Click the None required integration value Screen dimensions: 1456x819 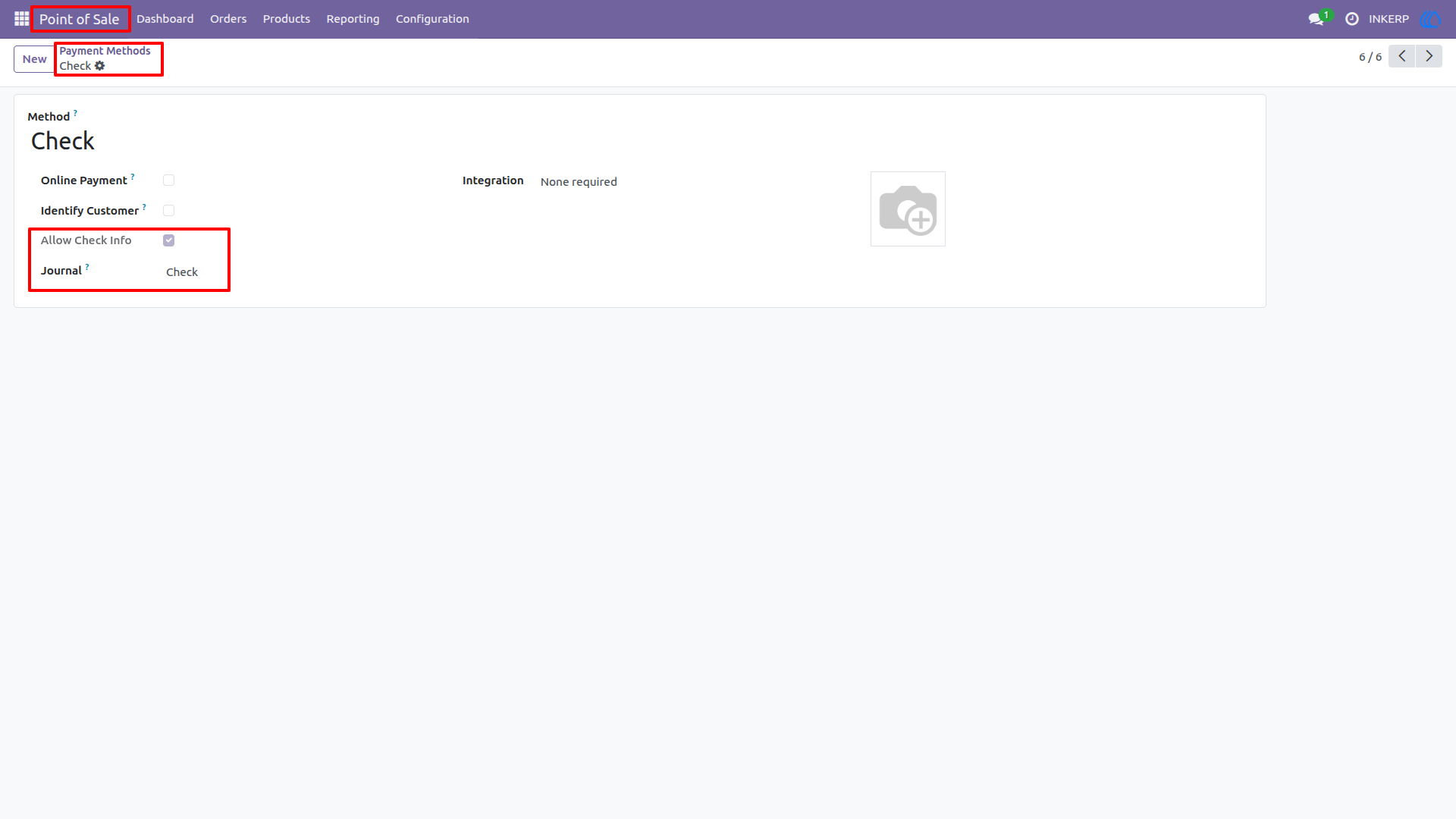[579, 182]
